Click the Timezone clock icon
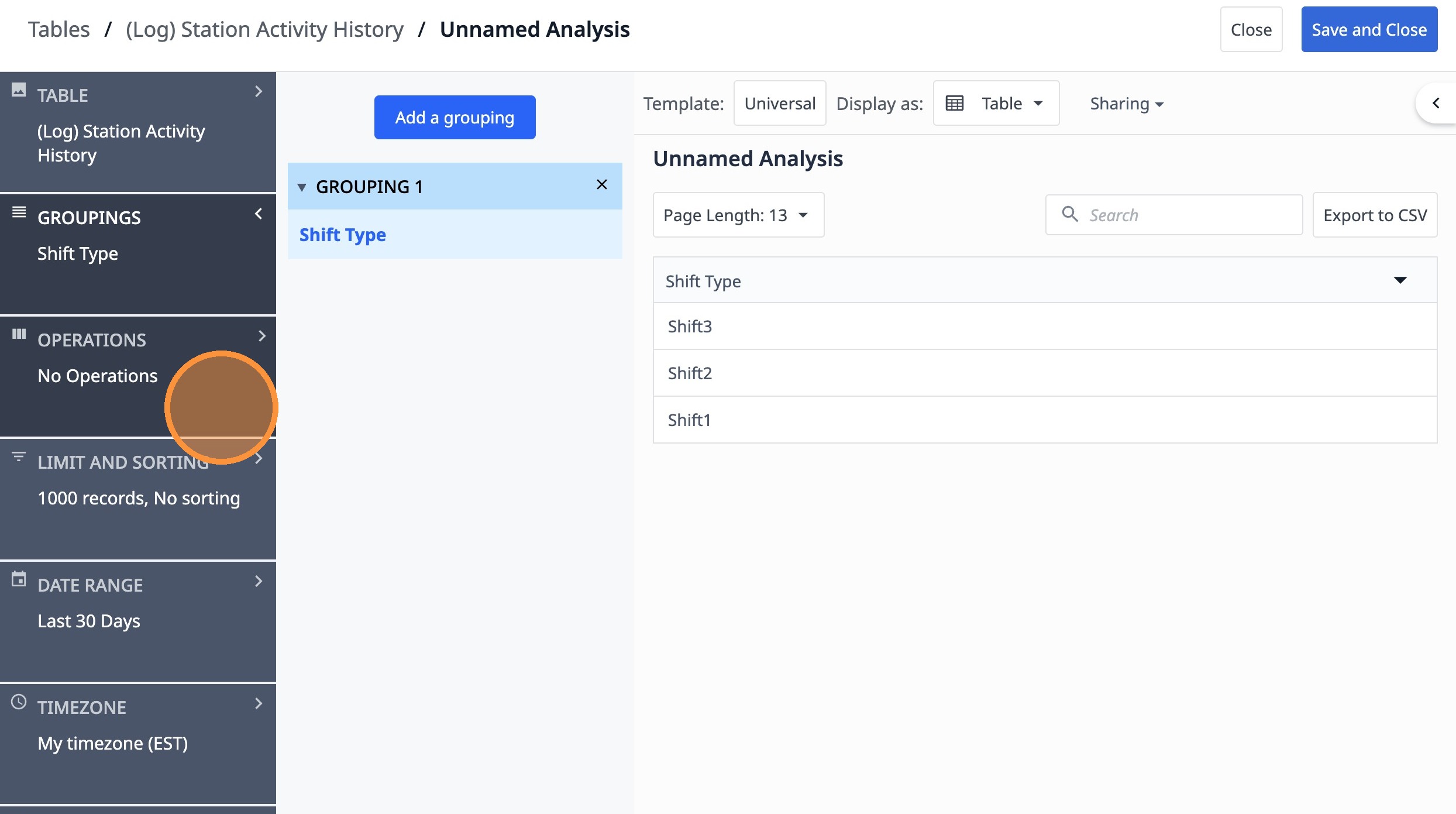The width and height of the screenshot is (1456, 814). (19, 702)
